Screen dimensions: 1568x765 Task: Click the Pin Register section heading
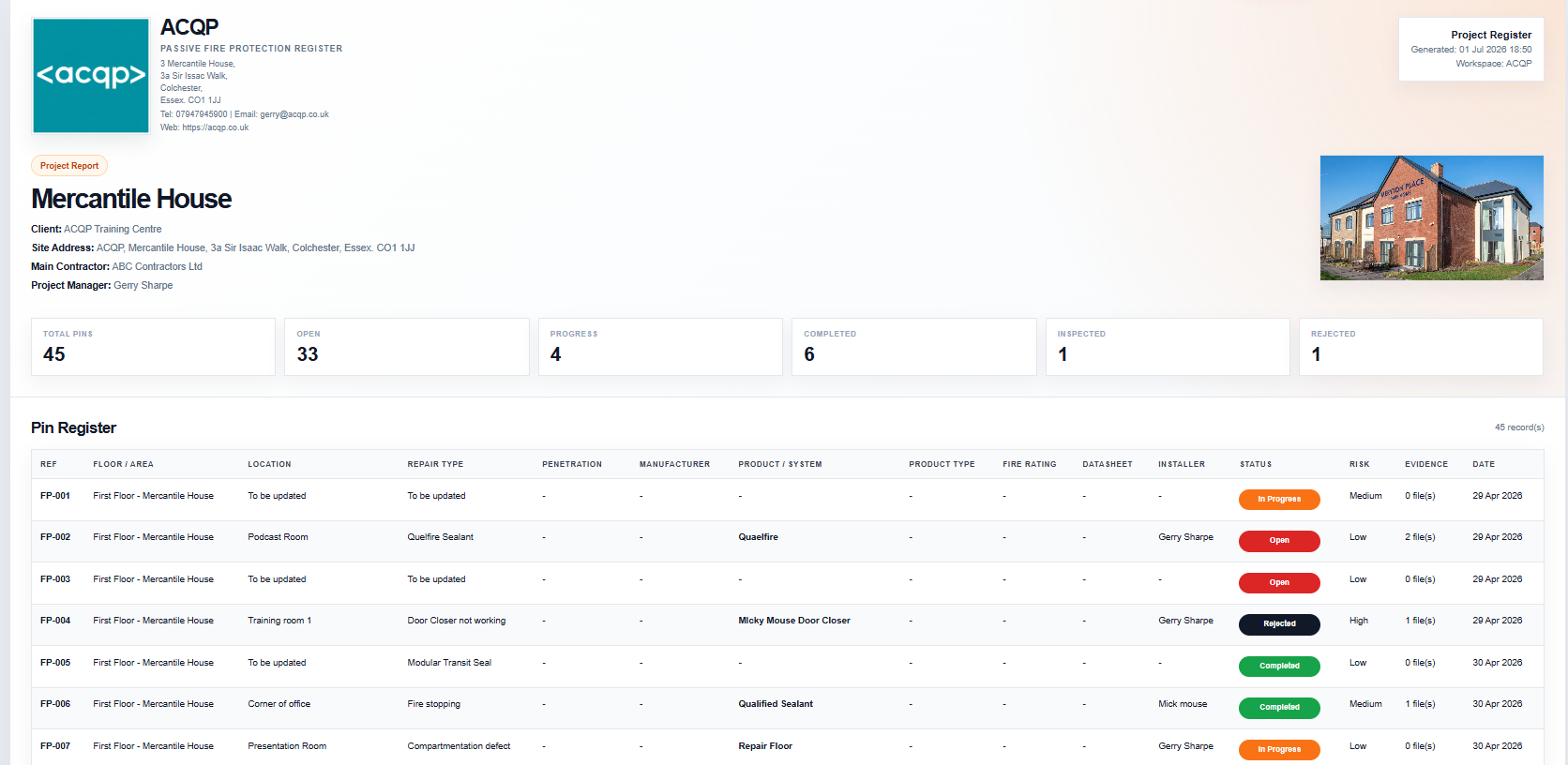(74, 427)
